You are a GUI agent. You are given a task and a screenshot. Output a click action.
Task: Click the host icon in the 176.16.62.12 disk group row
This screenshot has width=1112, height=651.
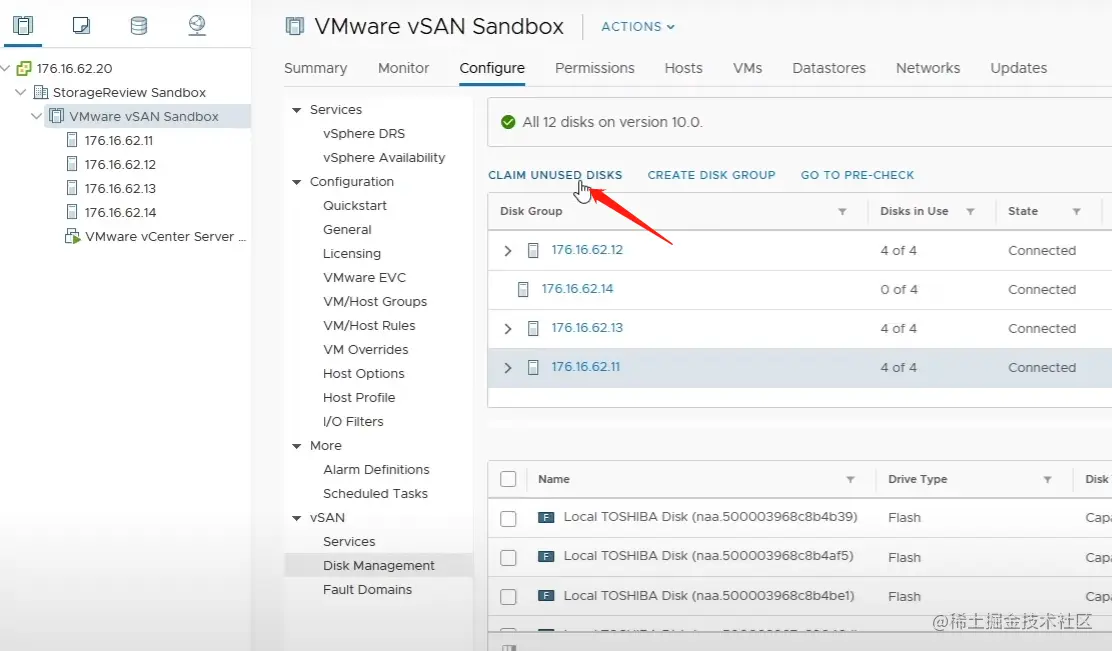click(533, 250)
